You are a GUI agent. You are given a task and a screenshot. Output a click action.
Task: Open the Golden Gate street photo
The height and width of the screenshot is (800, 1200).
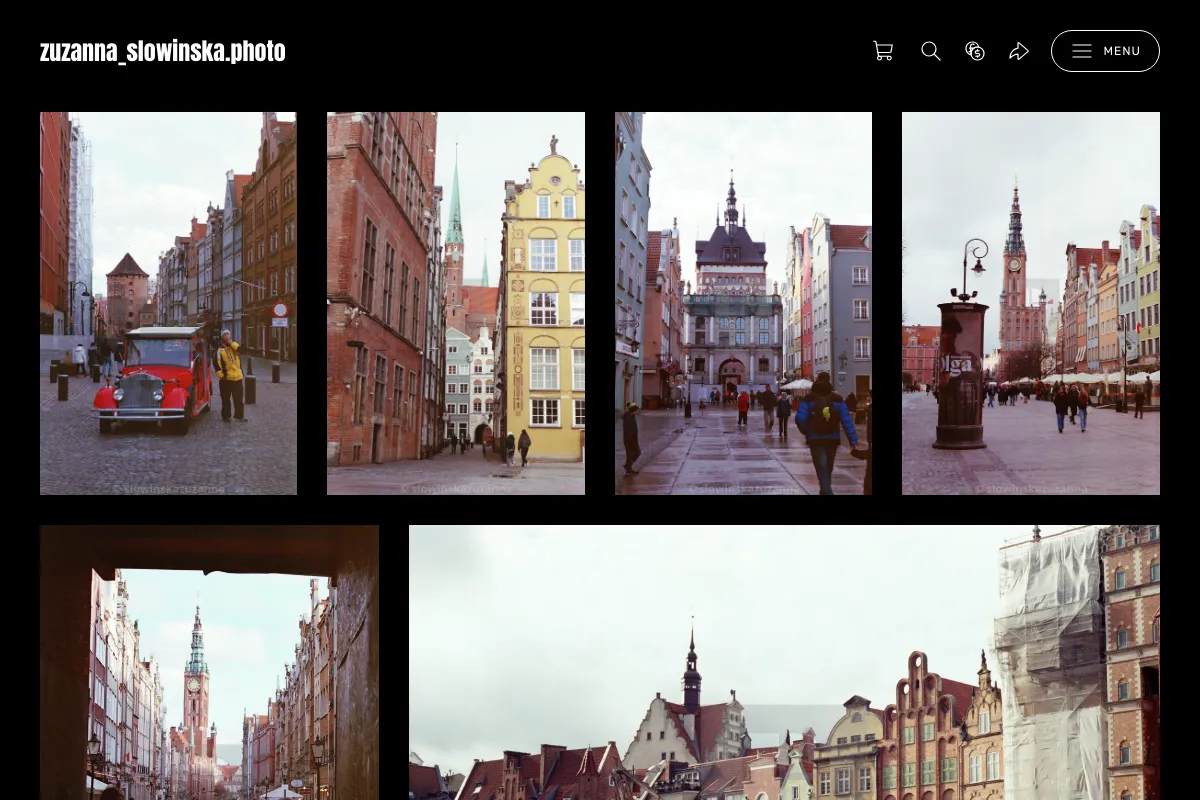[743, 303]
